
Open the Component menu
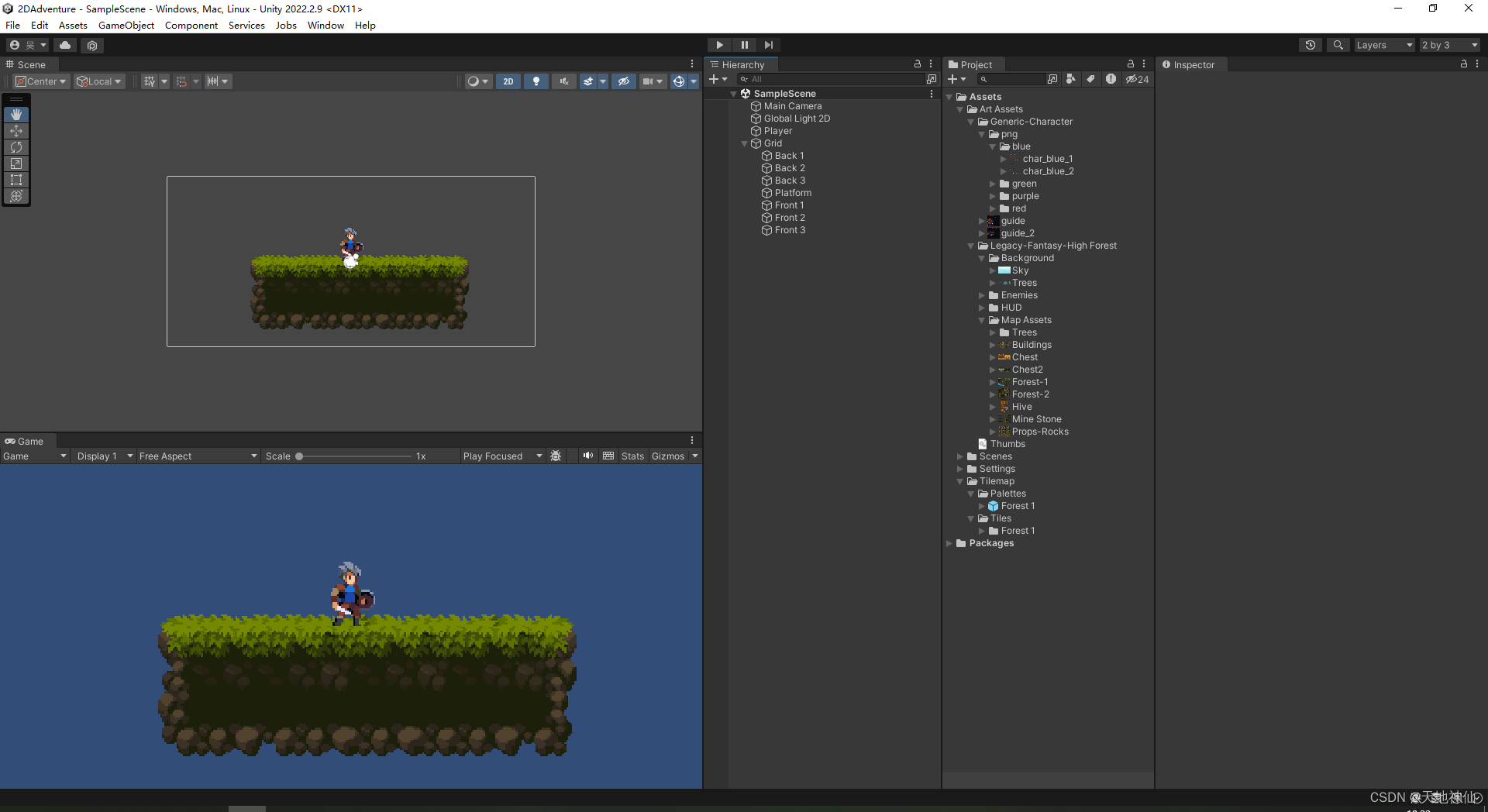191,26
